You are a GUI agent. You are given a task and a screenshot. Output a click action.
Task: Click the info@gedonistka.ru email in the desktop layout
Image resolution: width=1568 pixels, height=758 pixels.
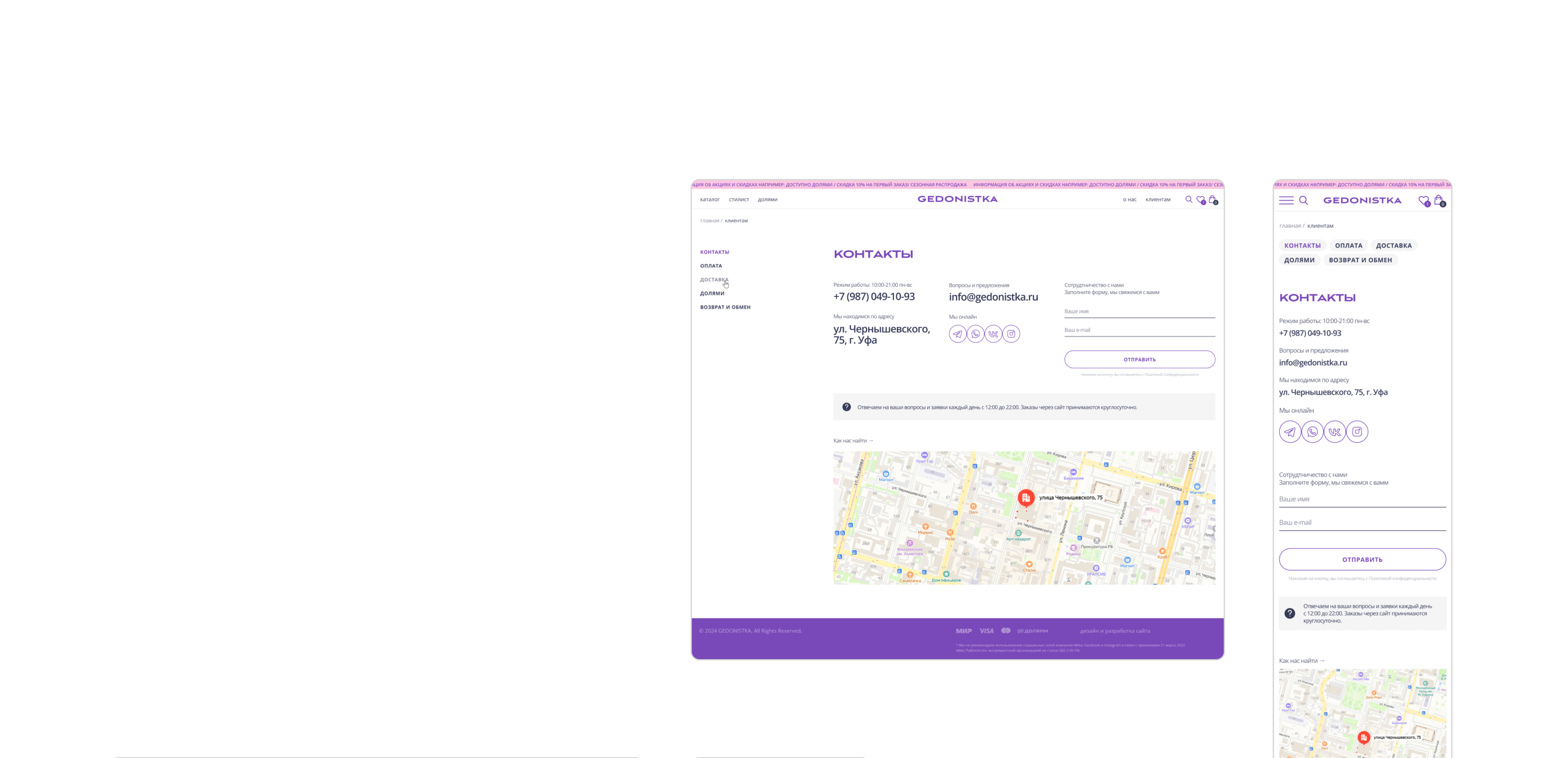993,297
